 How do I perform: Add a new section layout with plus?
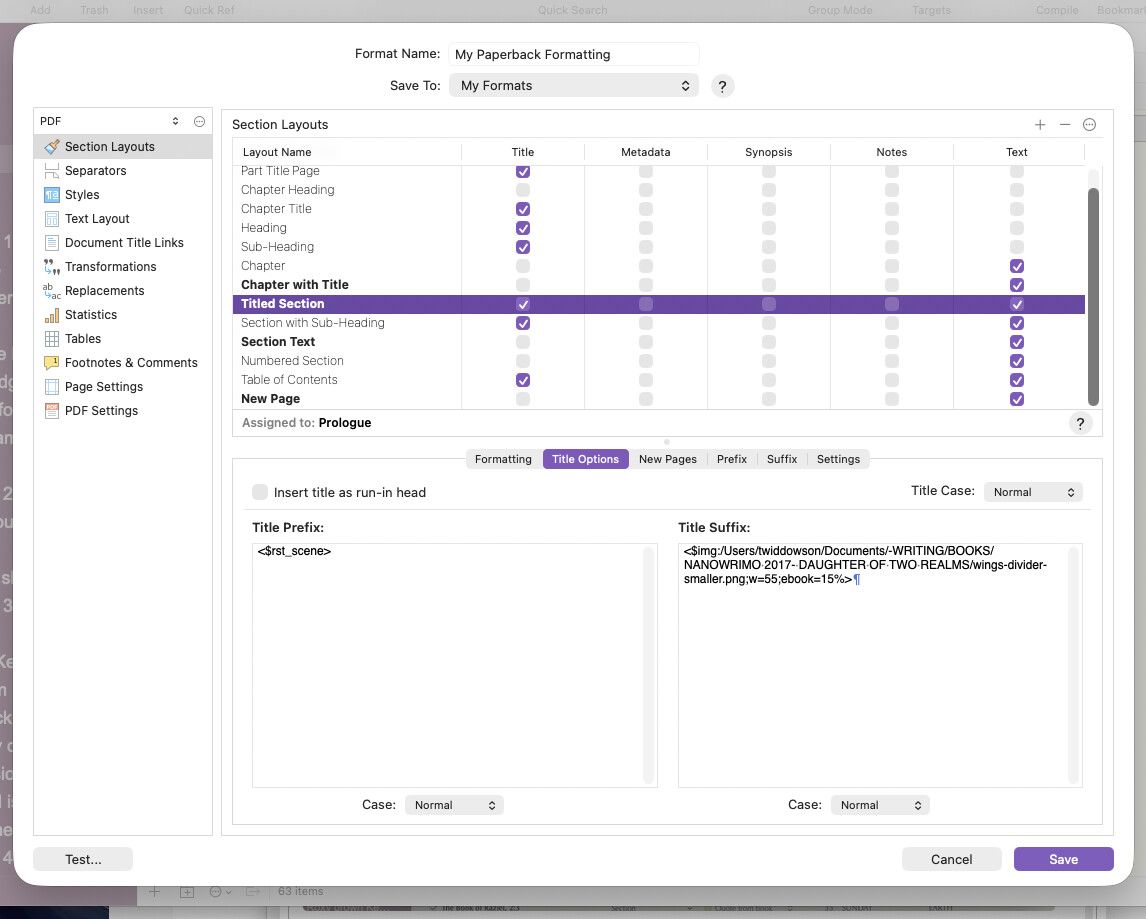pos(1040,125)
